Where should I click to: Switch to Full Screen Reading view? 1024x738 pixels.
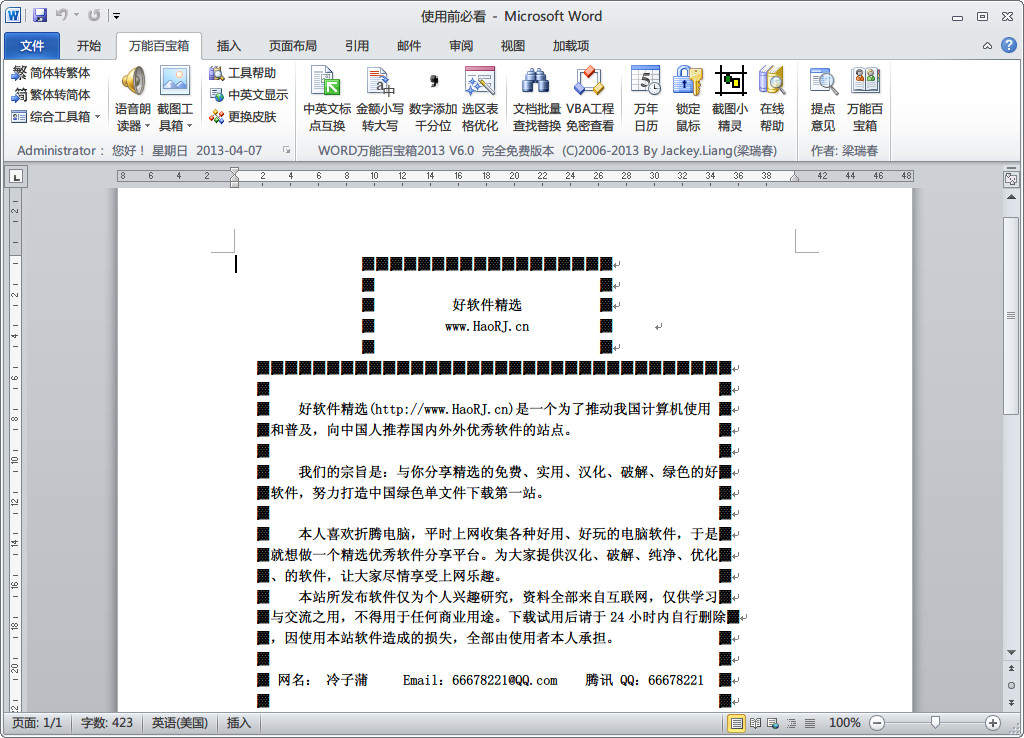756,723
